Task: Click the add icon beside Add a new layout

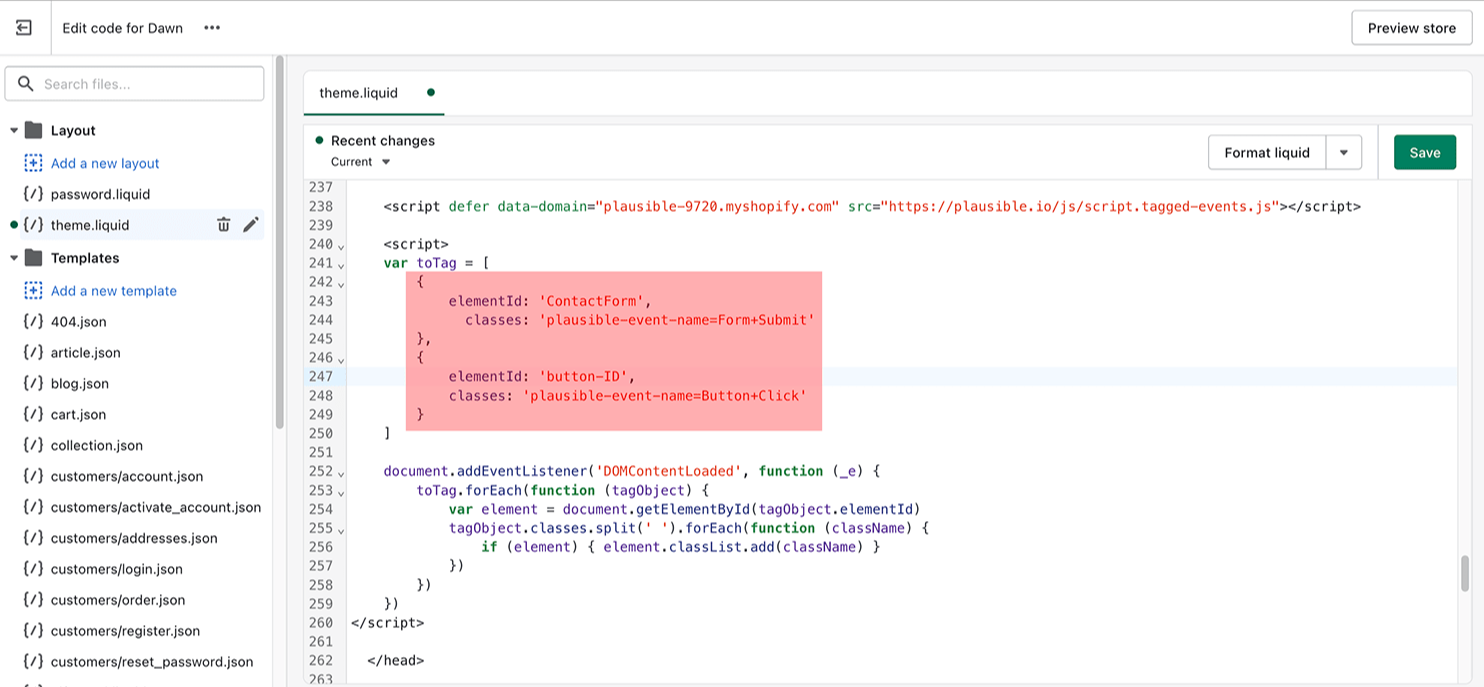Action: (x=33, y=162)
